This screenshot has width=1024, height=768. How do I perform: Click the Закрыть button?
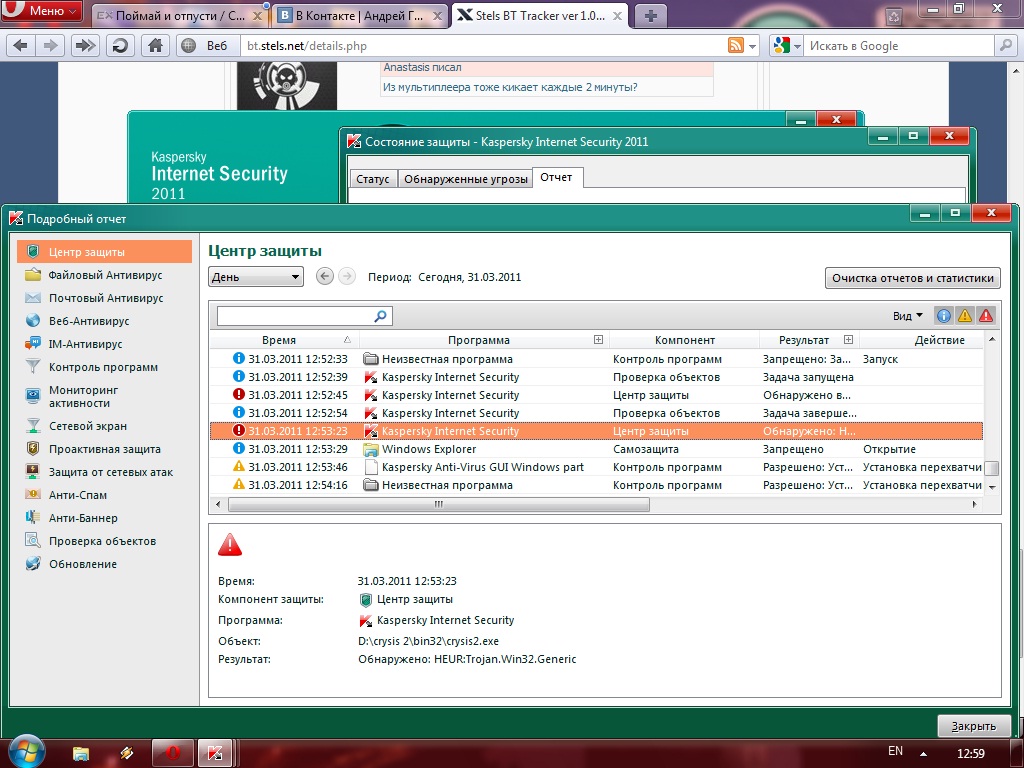[973, 726]
